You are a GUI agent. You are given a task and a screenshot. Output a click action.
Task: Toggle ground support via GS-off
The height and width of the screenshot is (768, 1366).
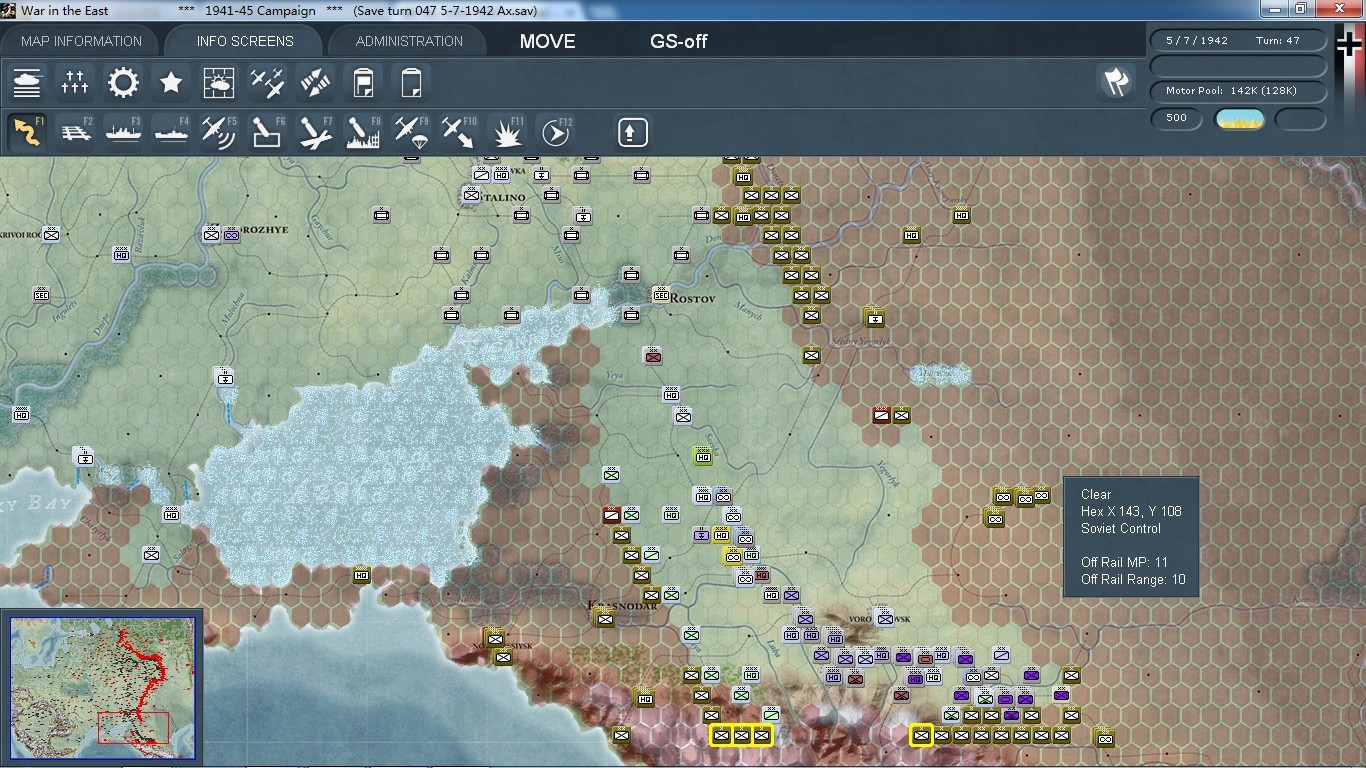[x=679, y=41]
